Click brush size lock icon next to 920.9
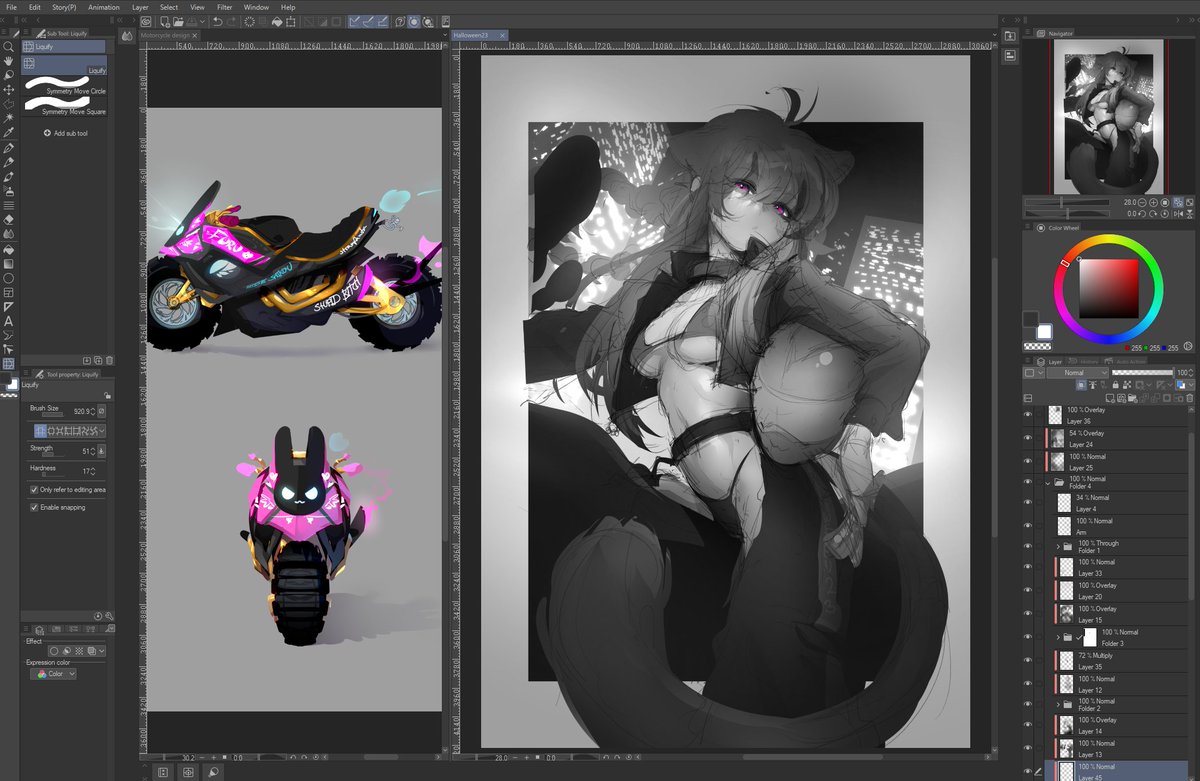The width and height of the screenshot is (1200, 781). (102, 411)
